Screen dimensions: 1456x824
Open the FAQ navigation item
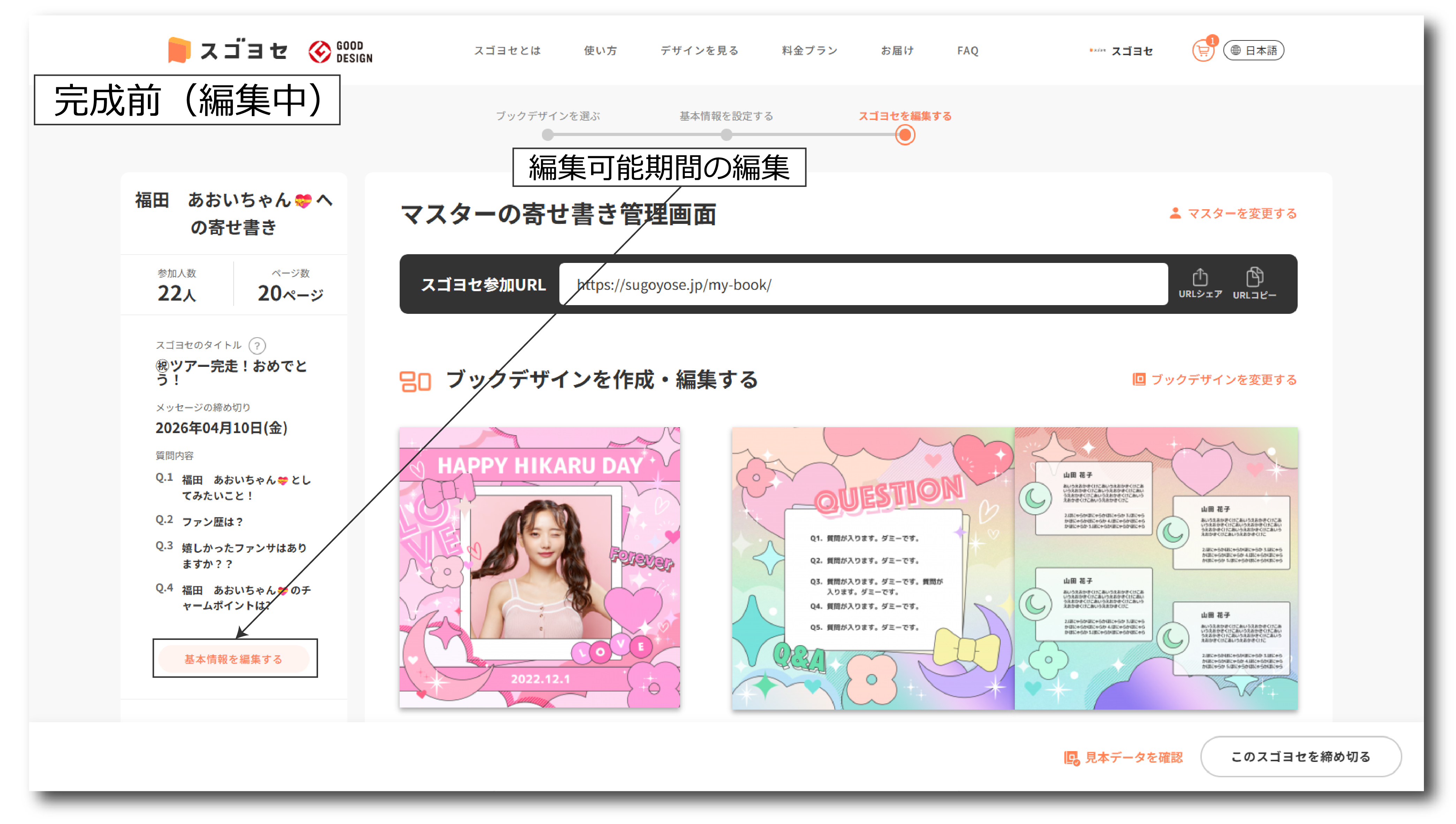[x=967, y=50]
